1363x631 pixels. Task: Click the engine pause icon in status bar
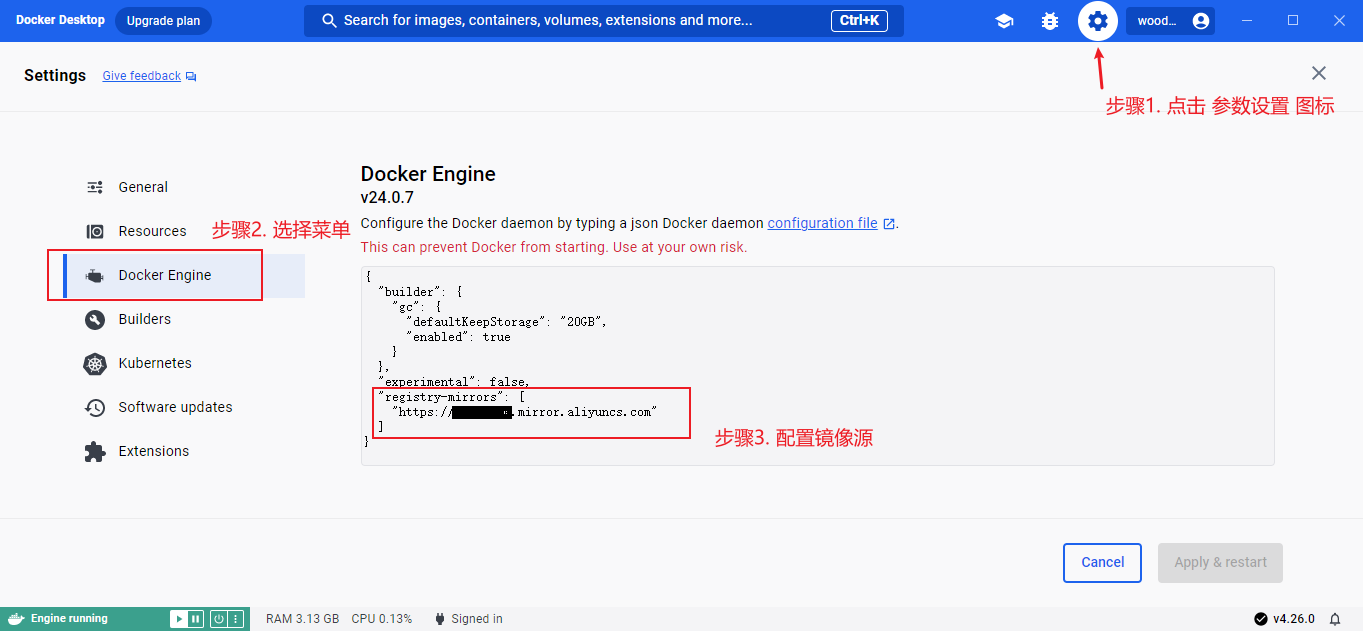pyautogui.click(x=195, y=619)
